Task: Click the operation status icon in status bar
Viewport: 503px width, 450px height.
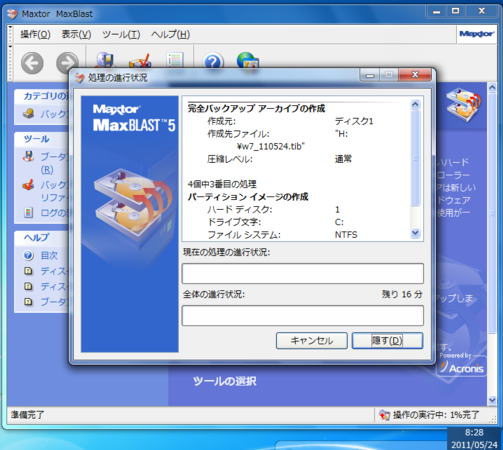Action: 384,415
